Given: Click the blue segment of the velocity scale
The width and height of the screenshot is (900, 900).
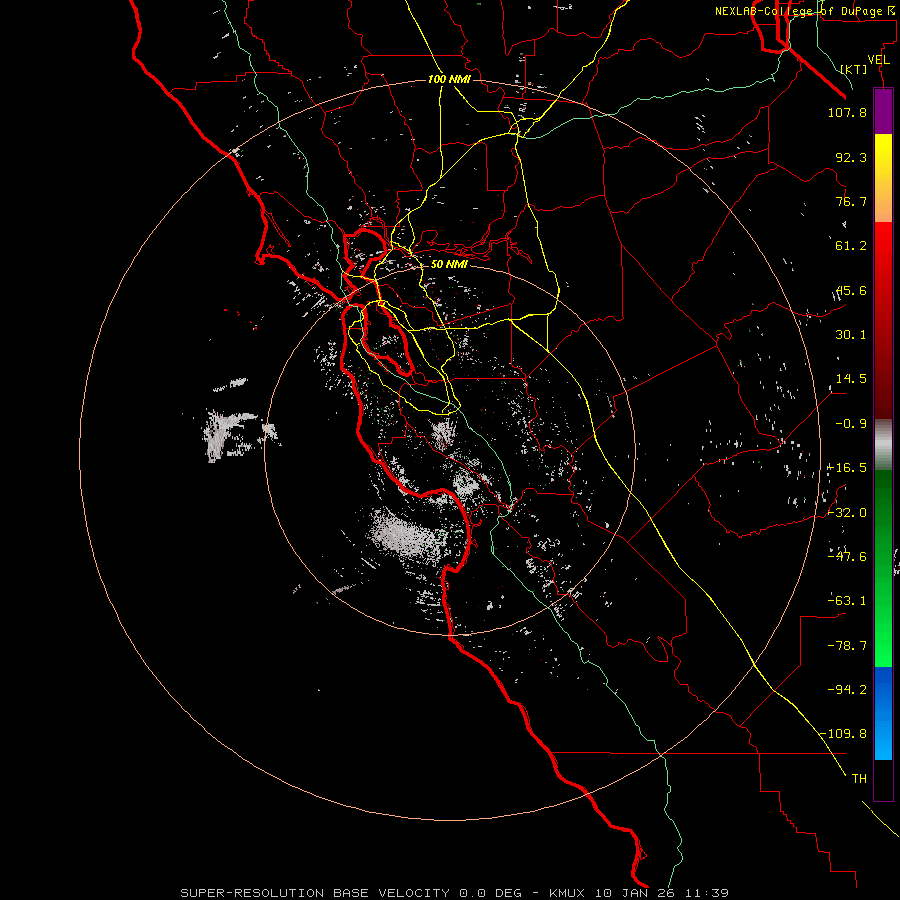Looking at the screenshot, I should (883, 713).
